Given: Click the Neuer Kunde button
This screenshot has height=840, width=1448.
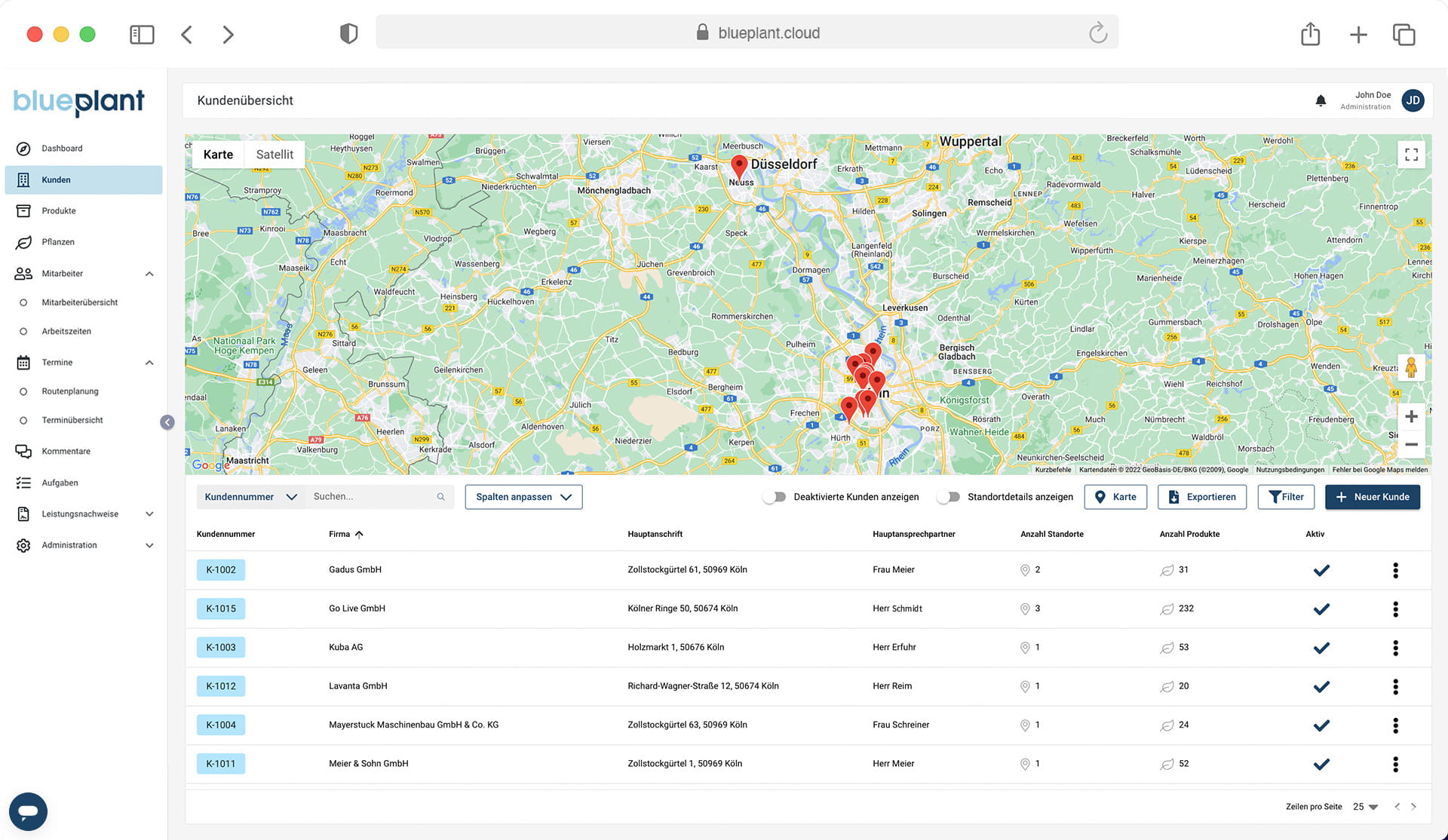Looking at the screenshot, I should click(x=1372, y=497).
